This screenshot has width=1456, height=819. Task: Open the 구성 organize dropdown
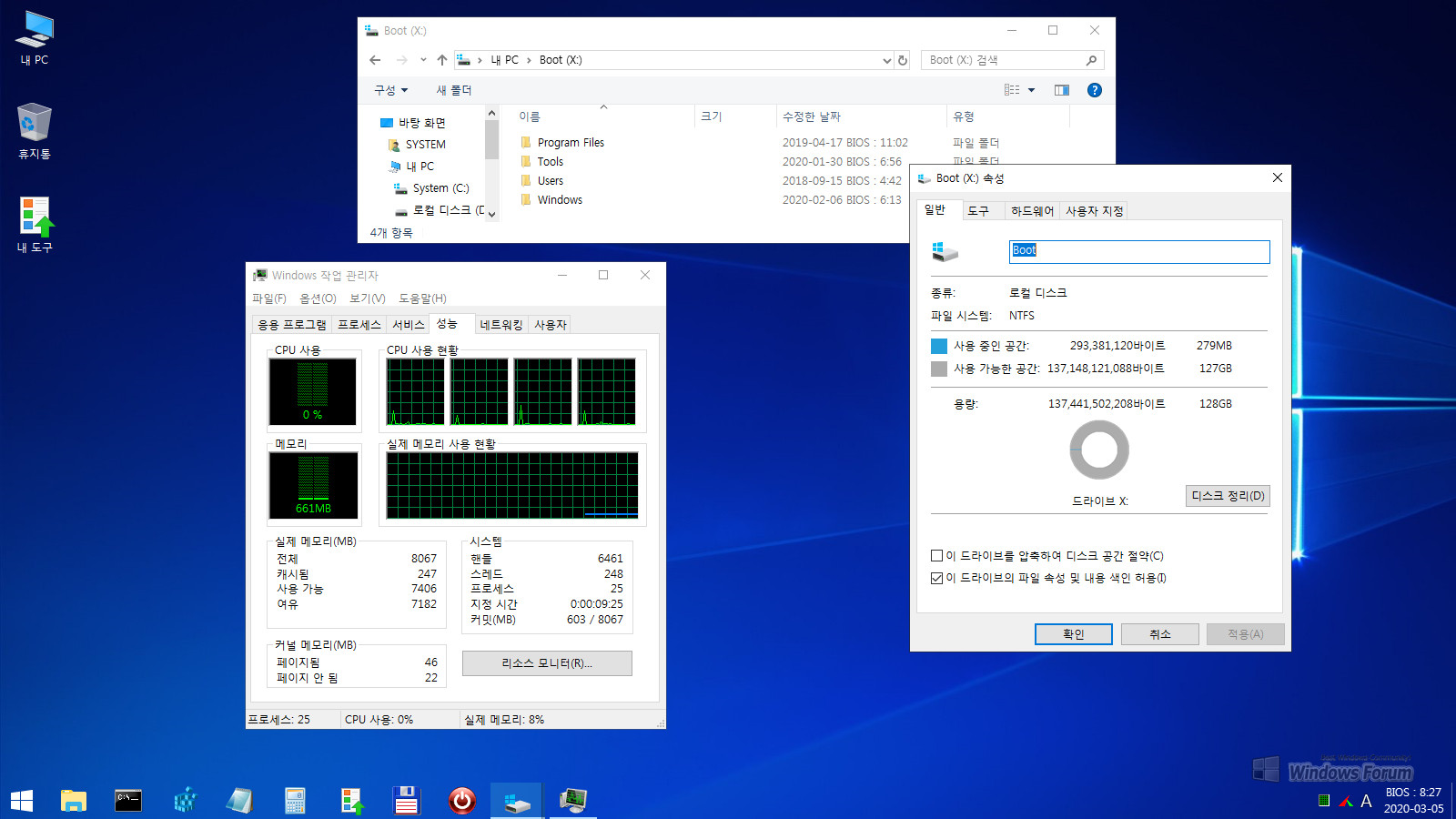pos(391,90)
